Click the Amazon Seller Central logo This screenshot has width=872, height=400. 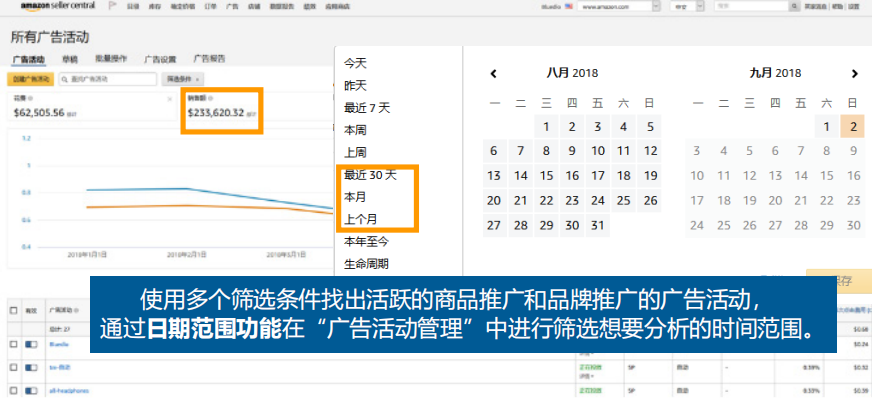point(58,6)
